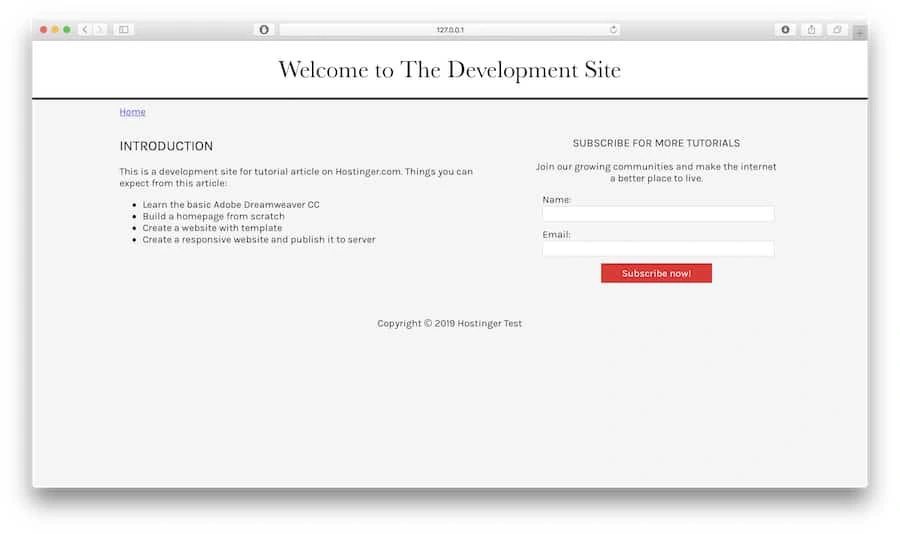Click the 'Name:' label
This screenshot has height=534, width=900.
(x=557, y=200)
